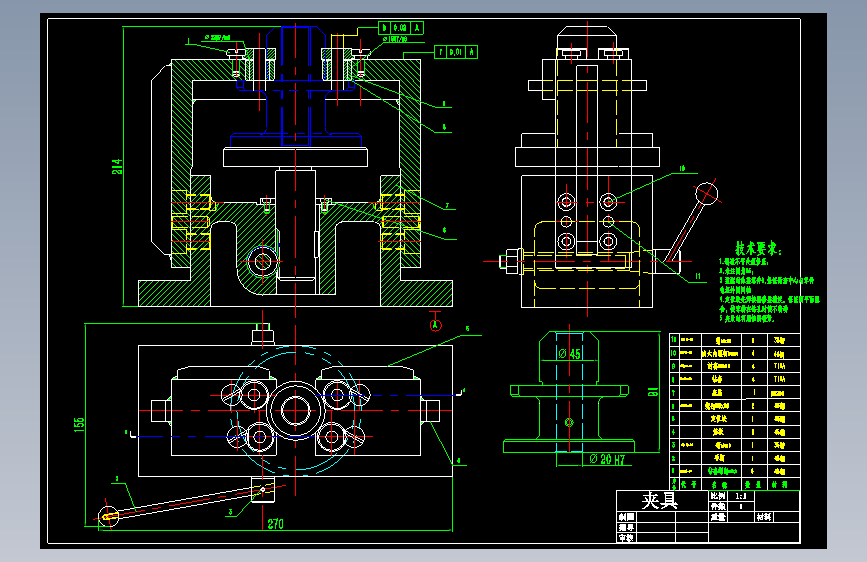Select row 10 of the parts list
Screen dimensions: 867x562
click(734, 353)
